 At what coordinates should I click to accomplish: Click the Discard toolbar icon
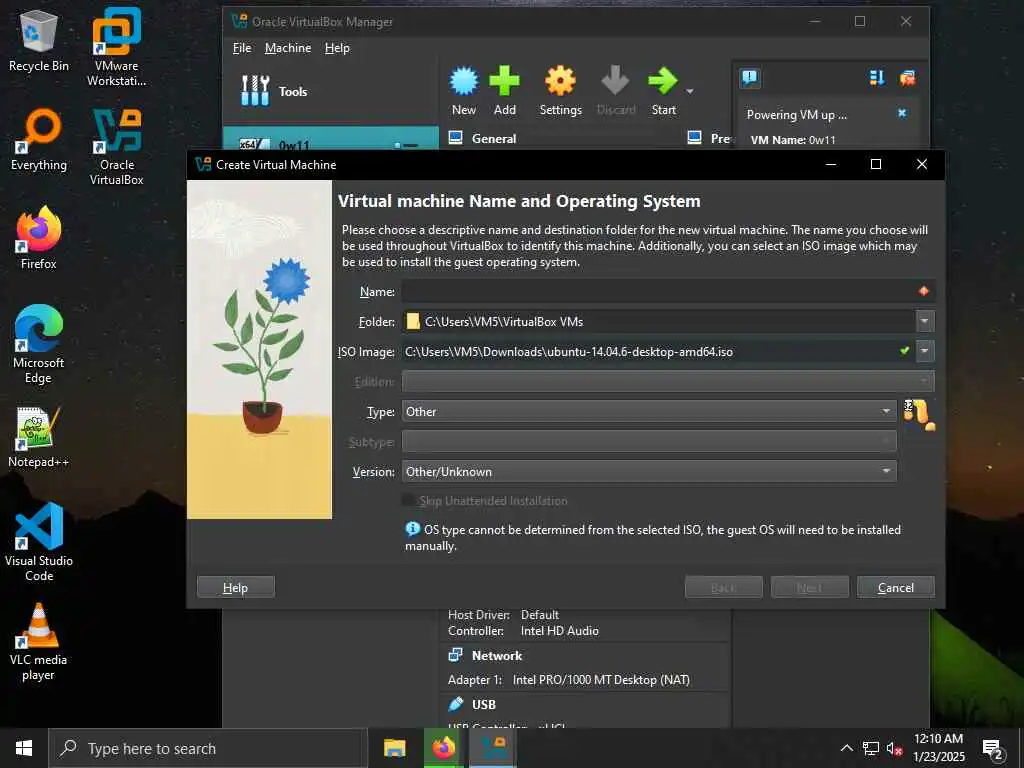coord(615,91)
